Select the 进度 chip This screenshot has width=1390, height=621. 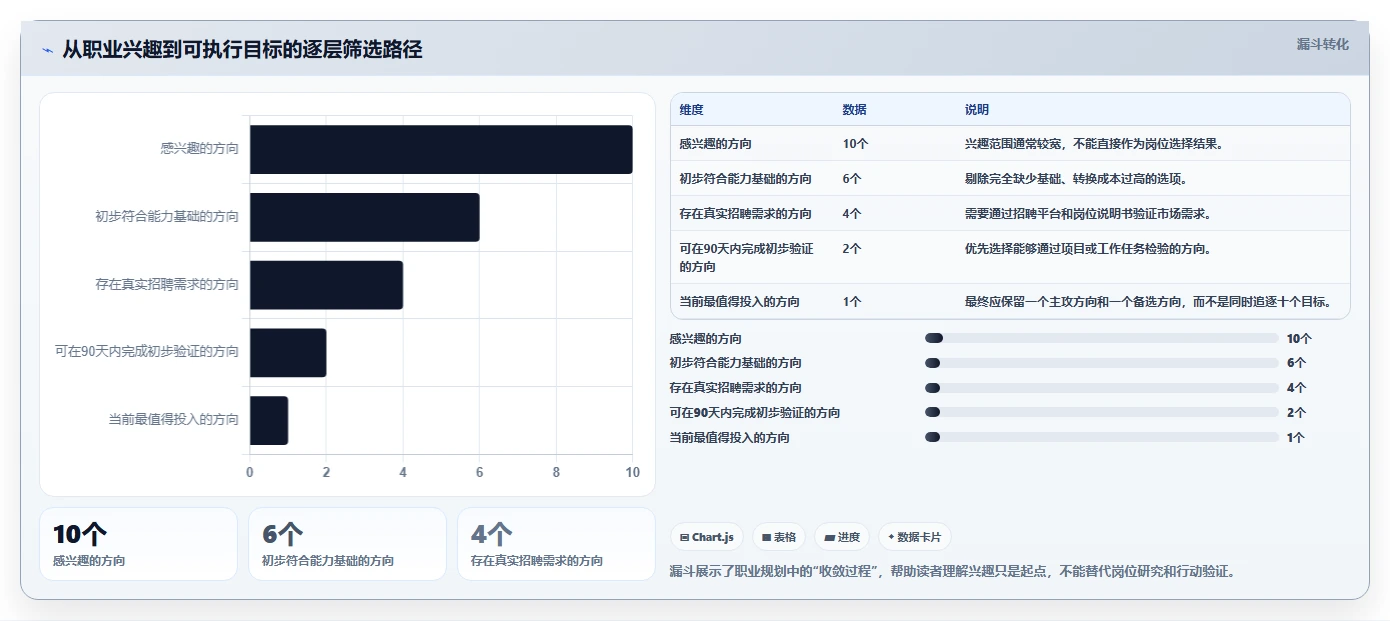click(x=842, y=537)
